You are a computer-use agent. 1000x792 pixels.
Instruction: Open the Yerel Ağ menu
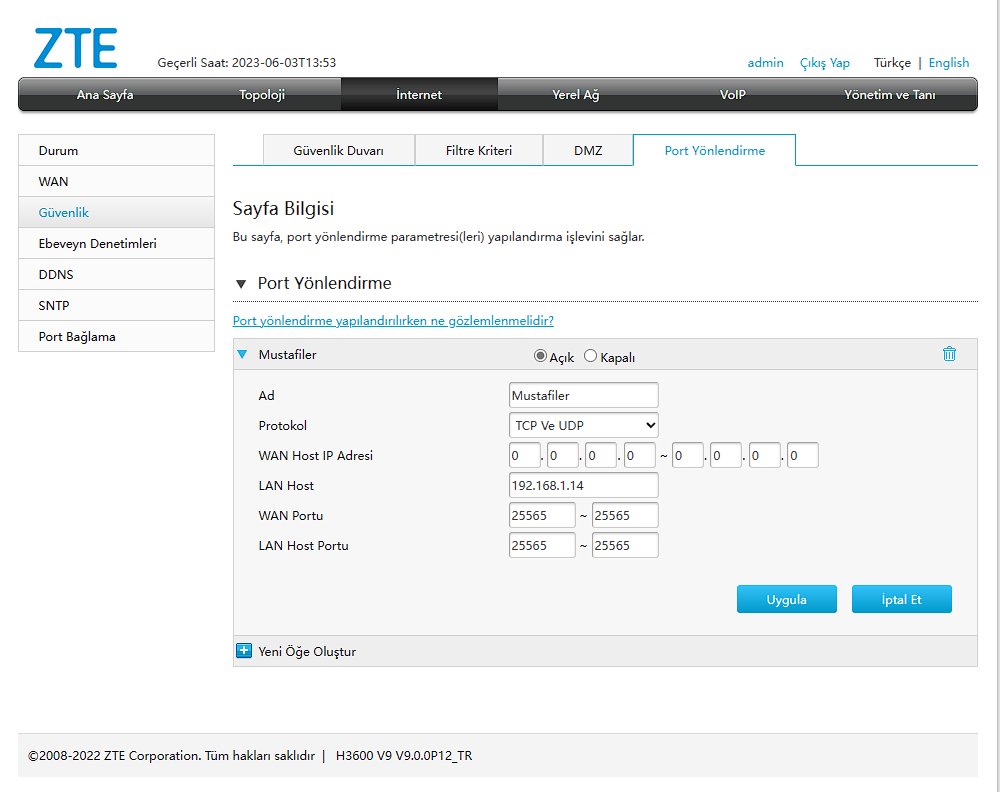(576, 94)
